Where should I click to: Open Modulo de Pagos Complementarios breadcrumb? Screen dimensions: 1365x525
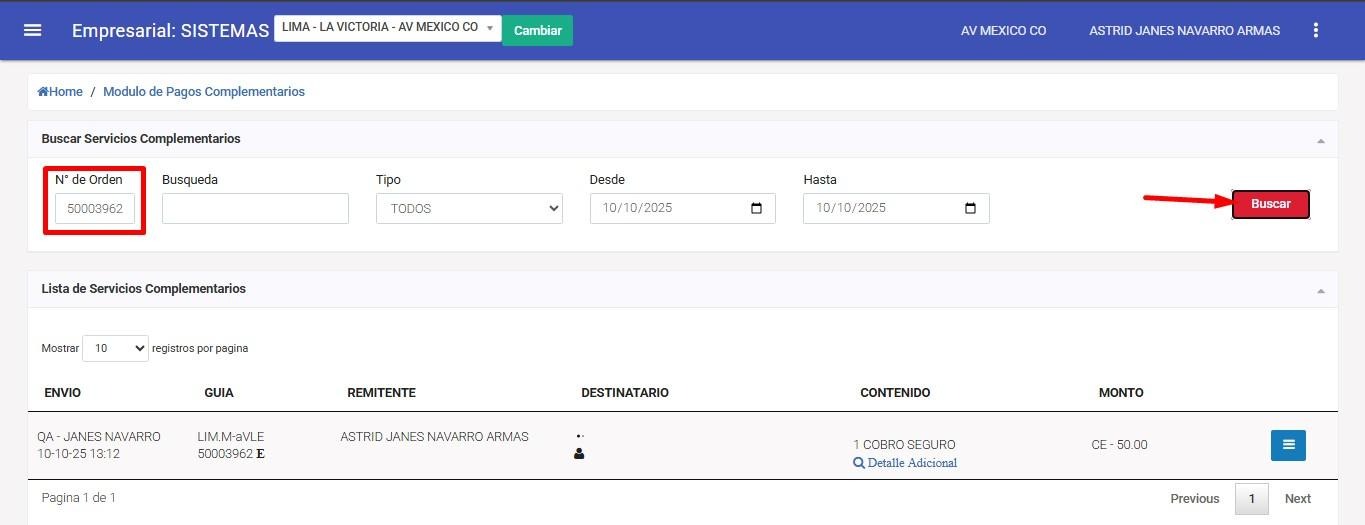204,92
